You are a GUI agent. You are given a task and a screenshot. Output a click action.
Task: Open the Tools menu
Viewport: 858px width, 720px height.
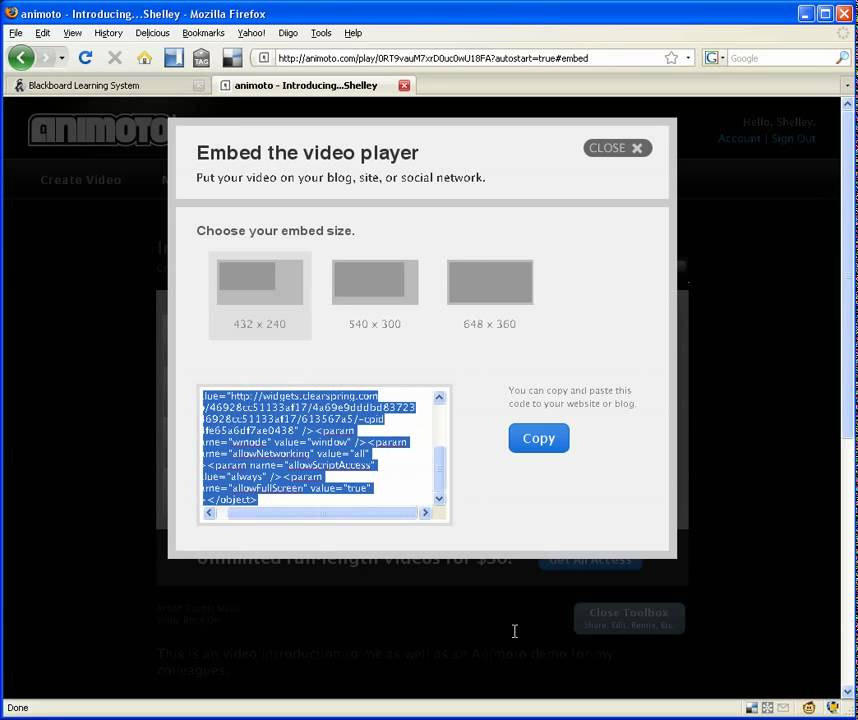[321, 33]
